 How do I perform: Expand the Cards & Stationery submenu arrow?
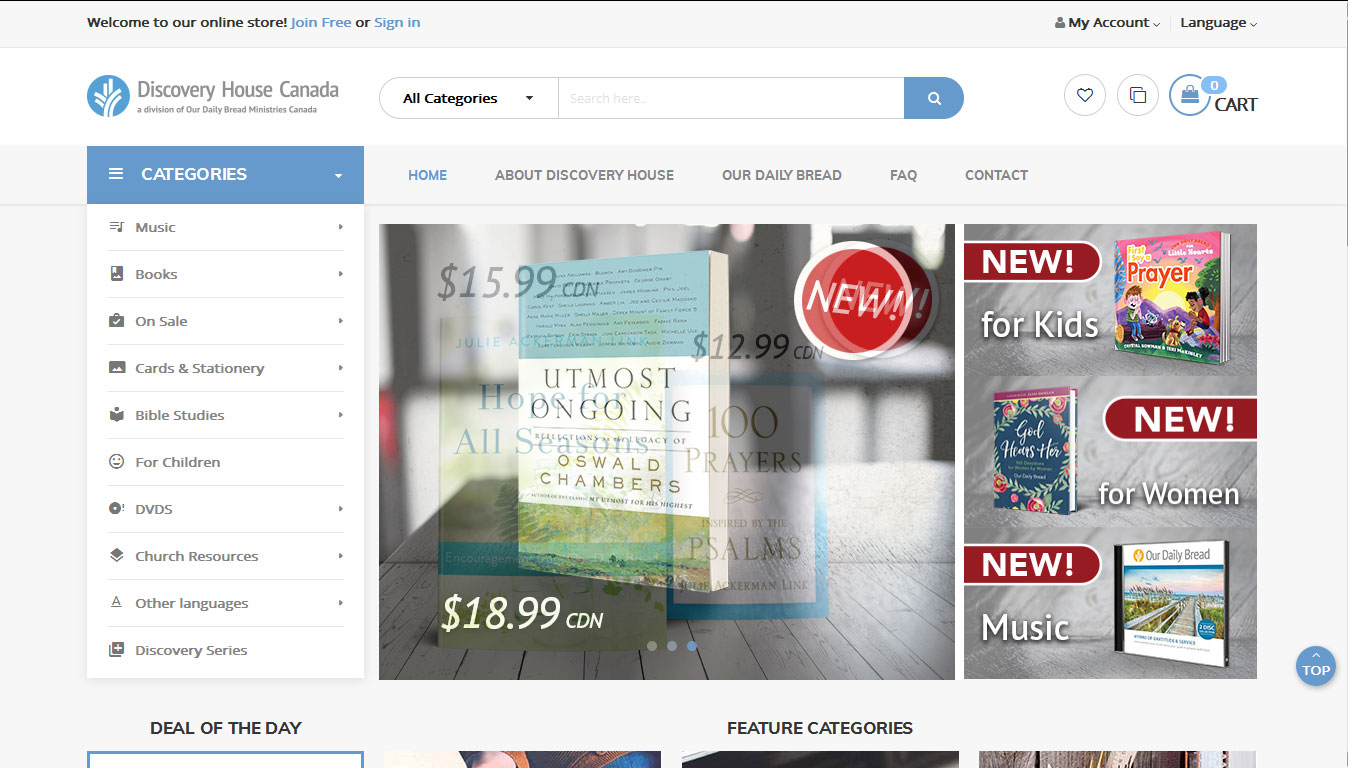pos(340,368)
